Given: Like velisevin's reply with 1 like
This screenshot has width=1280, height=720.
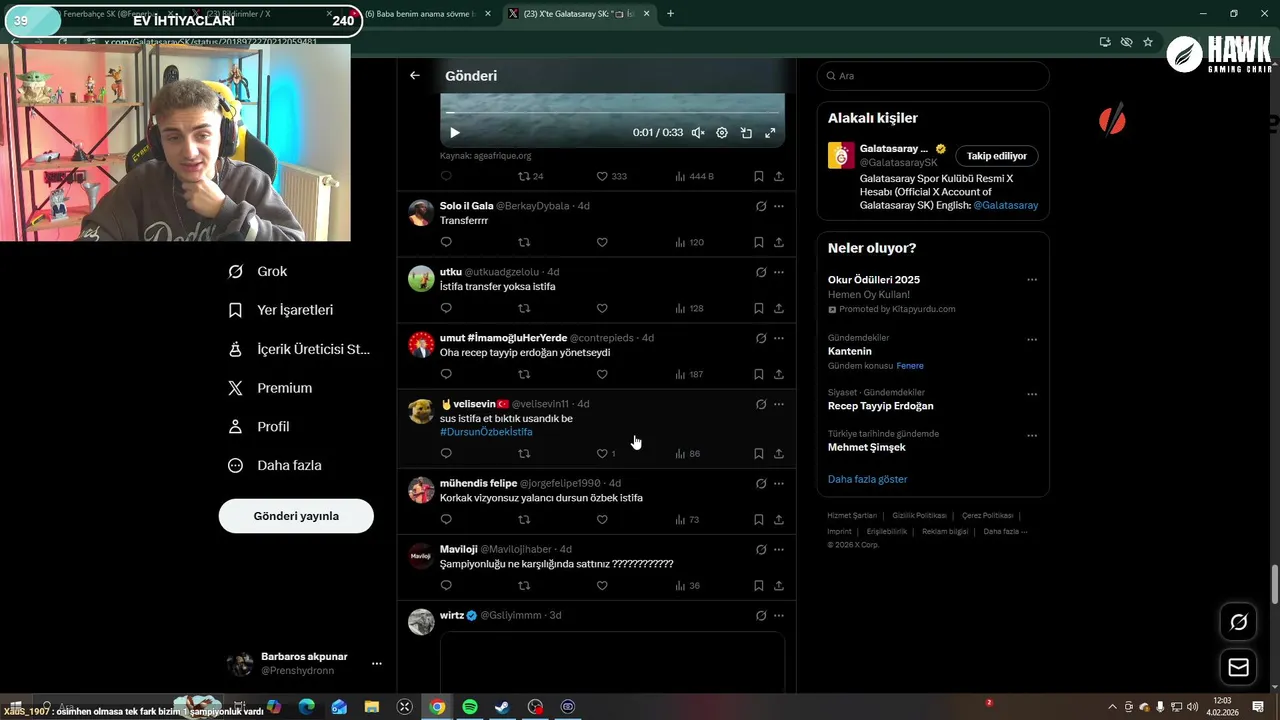Looking at the screenshot, I should point(606,453).
